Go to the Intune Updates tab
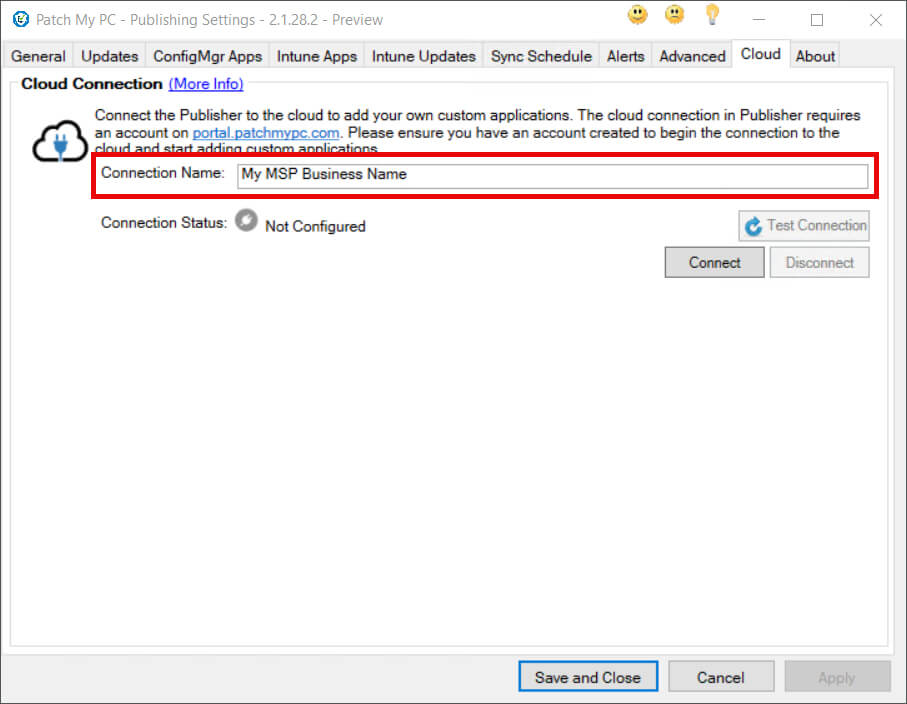This screenshot has height=704, width=907. [x=423, y=56]
